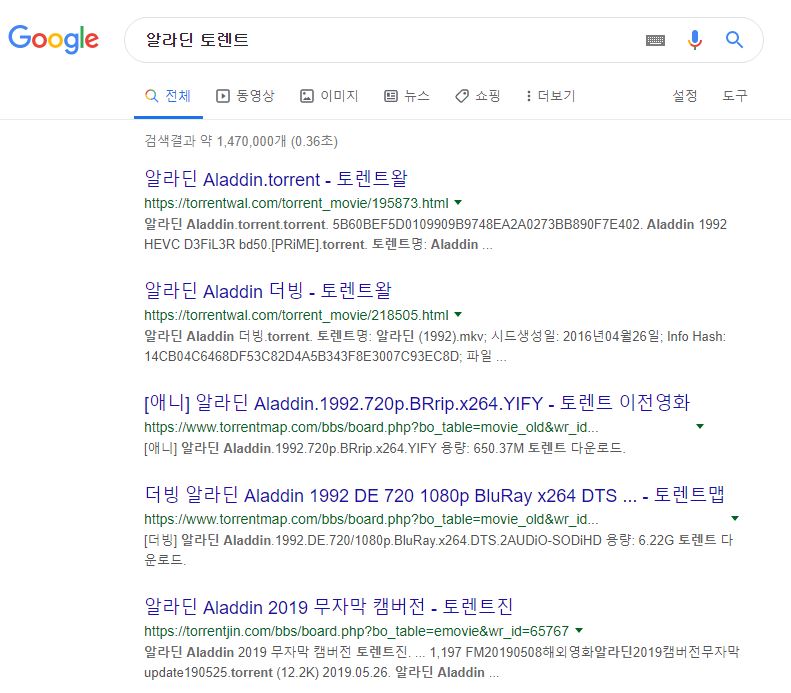Expand dropdown arrow beside the [애니] result URL
This screenshot has height=693, width=791.
(700, 426)
